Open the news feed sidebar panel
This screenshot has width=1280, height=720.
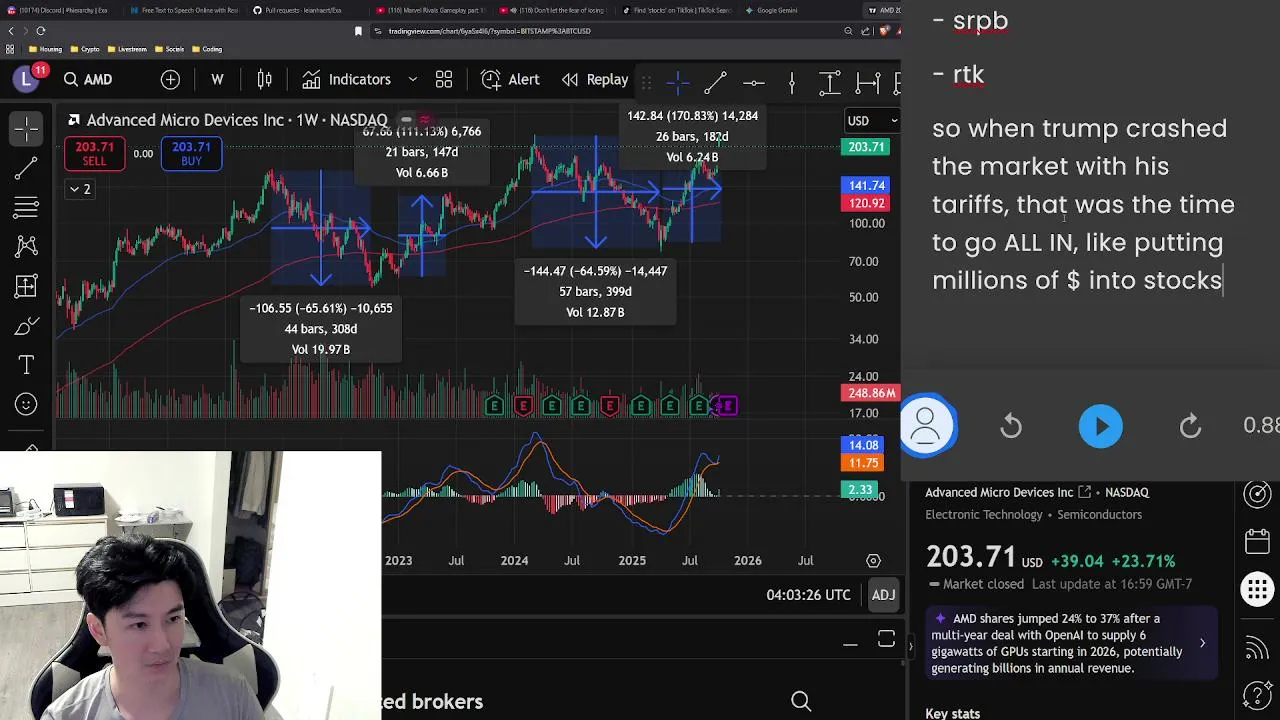1257,648
